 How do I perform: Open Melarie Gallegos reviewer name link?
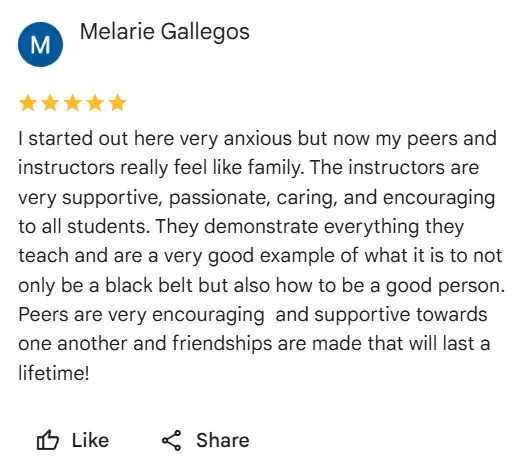(x=165, y=32)
